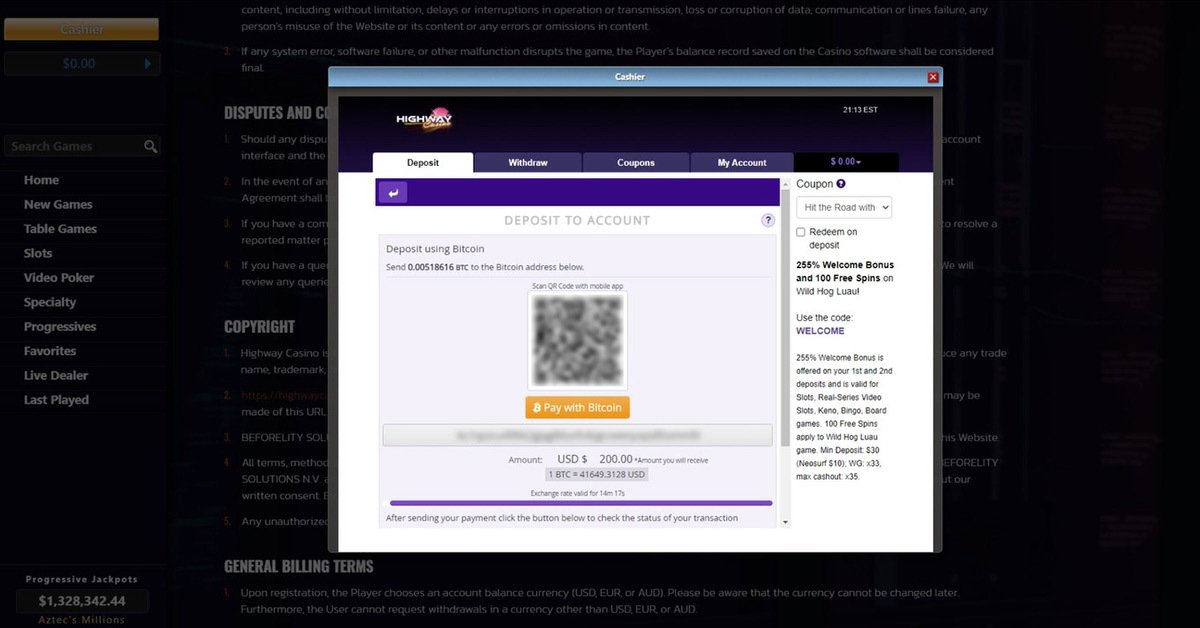Click the arrow beside the $0.00 sidebar balance
This screenshot has width=1200, height=628.
[x=148, y=63]
